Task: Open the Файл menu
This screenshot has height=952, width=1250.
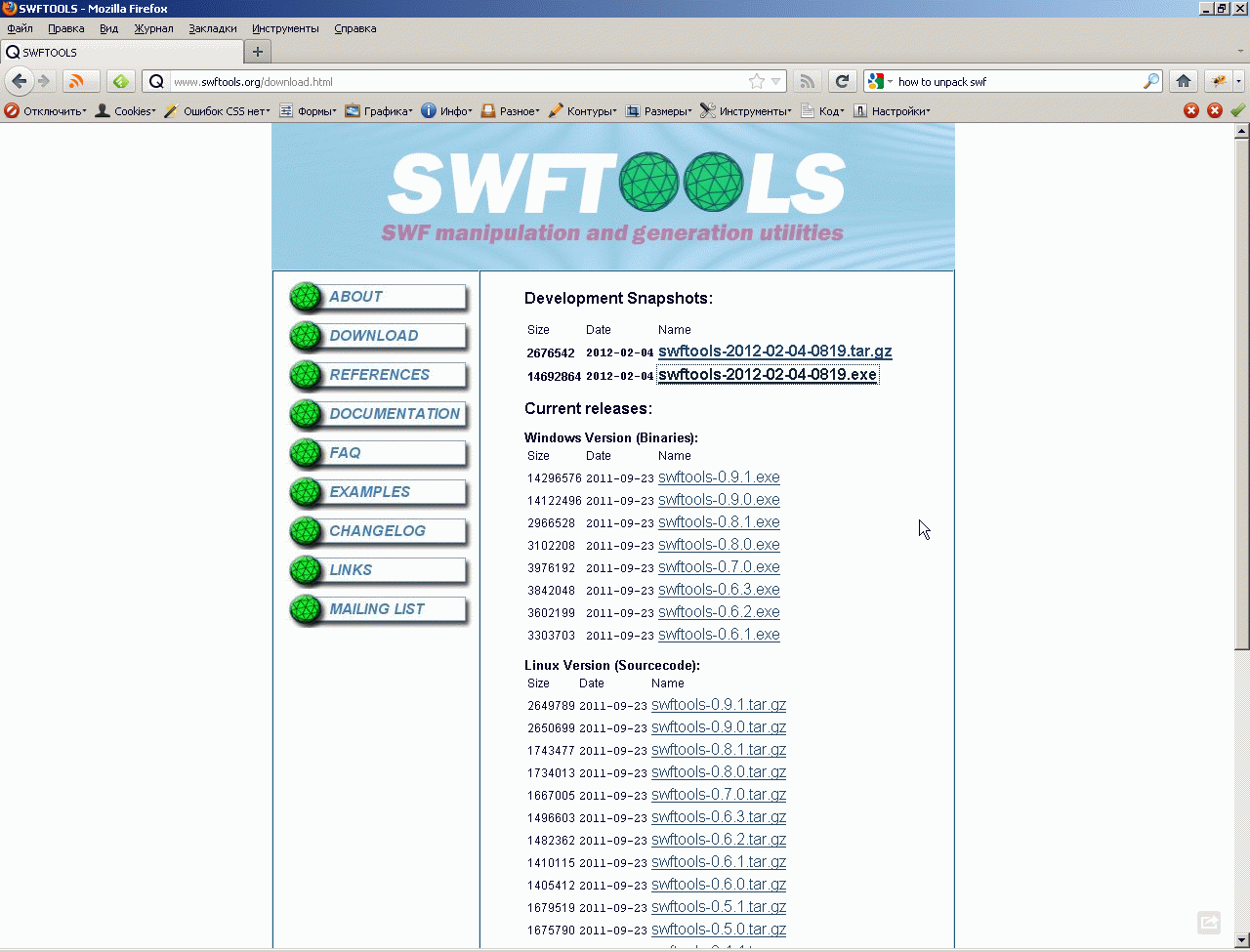Action: click(21, 28)
